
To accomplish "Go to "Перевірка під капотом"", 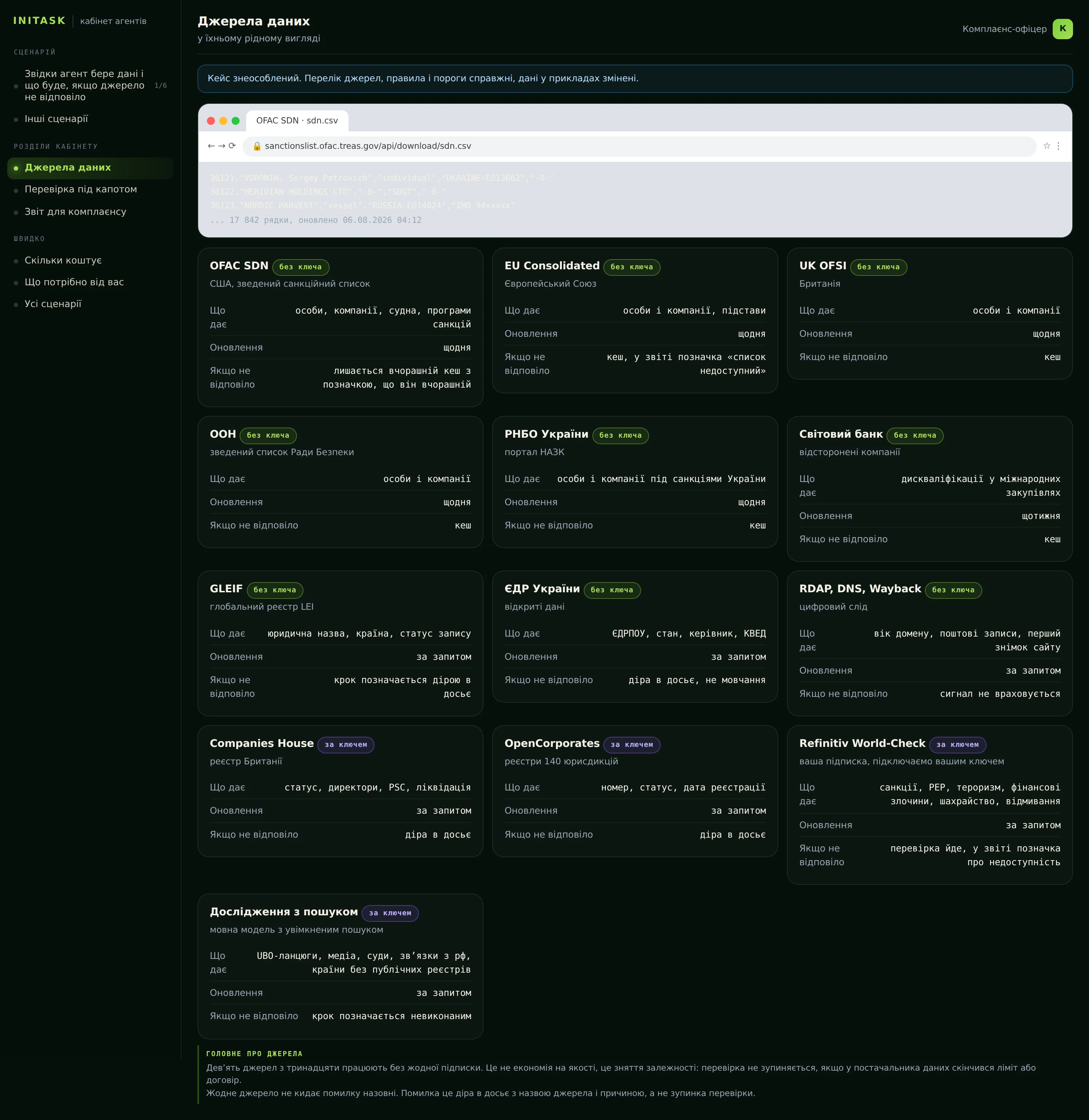I will [x=90, y=189].
